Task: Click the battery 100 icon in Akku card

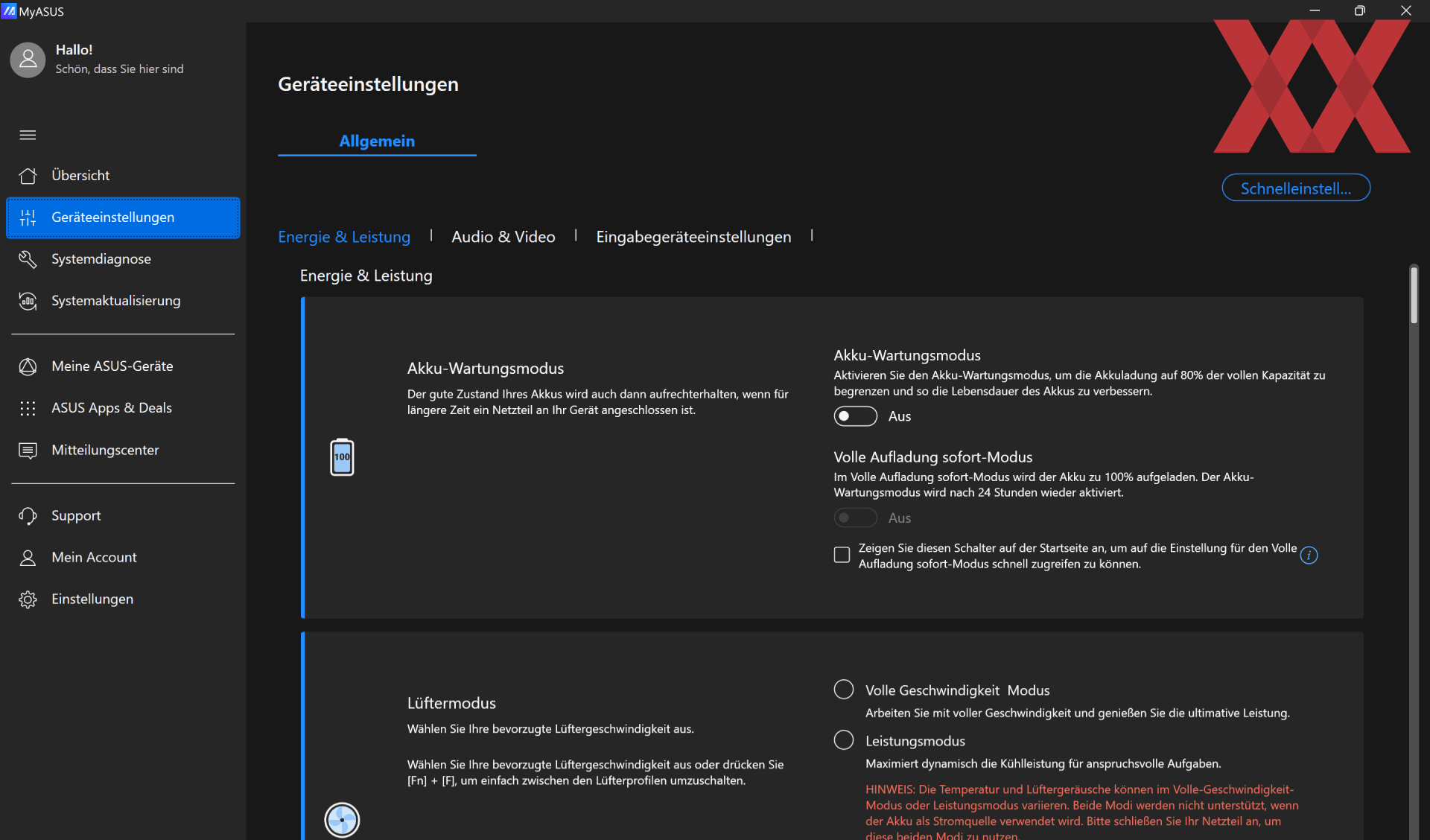Action: point(342,457)
